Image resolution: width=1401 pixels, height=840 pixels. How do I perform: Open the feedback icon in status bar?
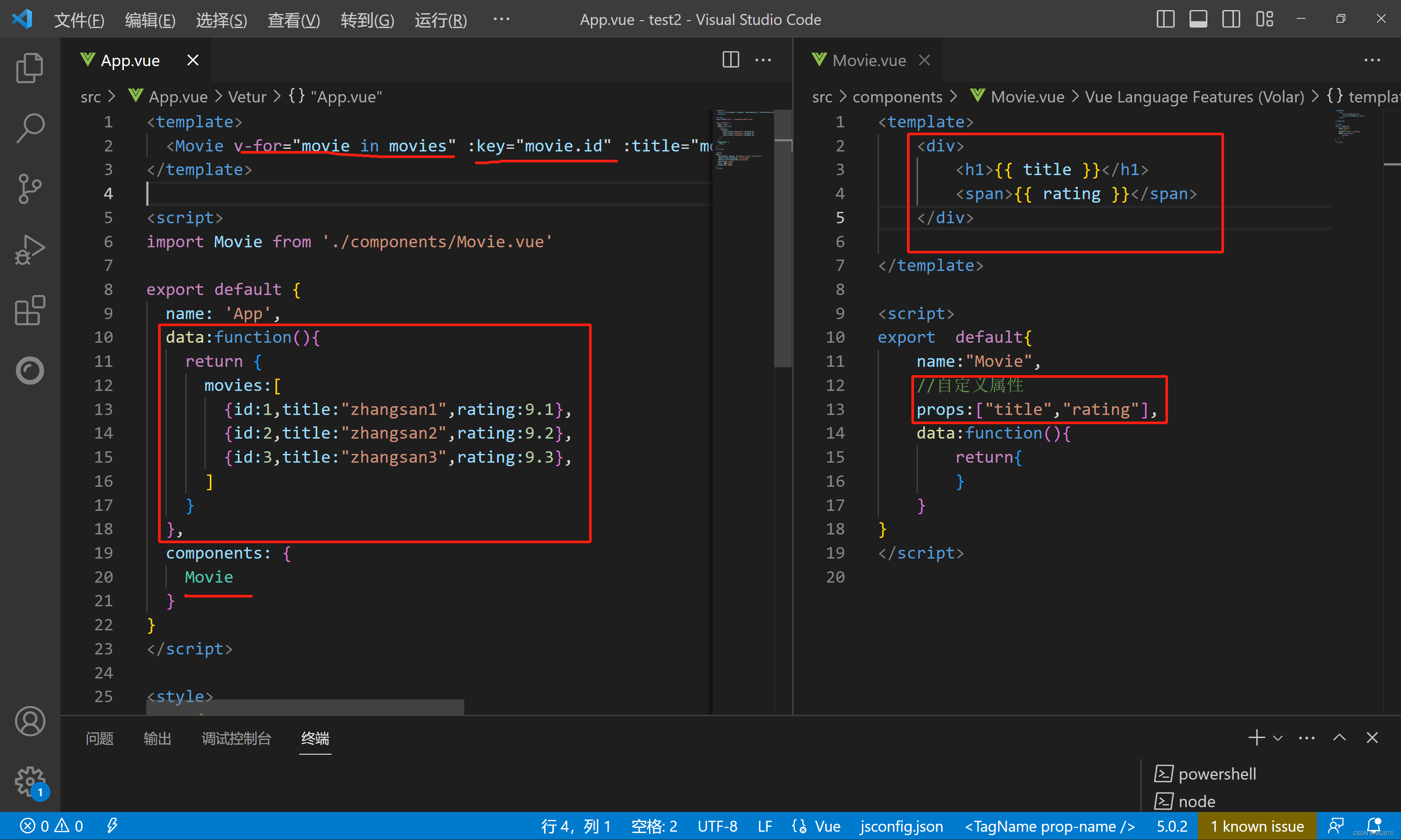(1337, 826)
